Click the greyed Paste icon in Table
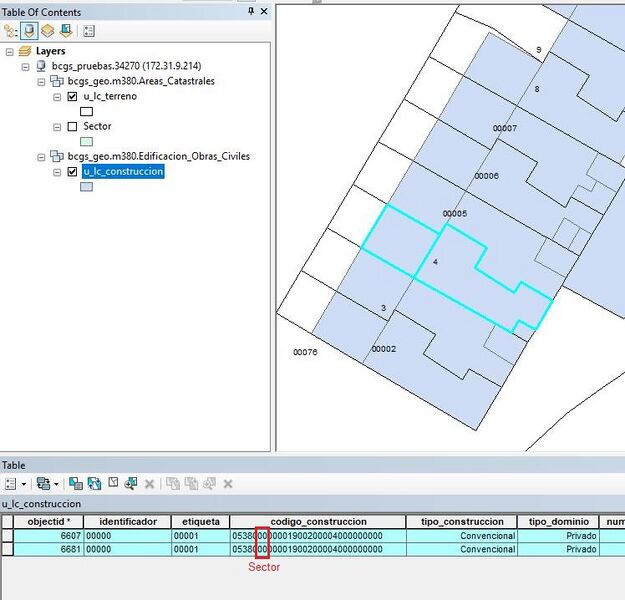This screenshot has width=625, height=600. click(x=192, y=484)
